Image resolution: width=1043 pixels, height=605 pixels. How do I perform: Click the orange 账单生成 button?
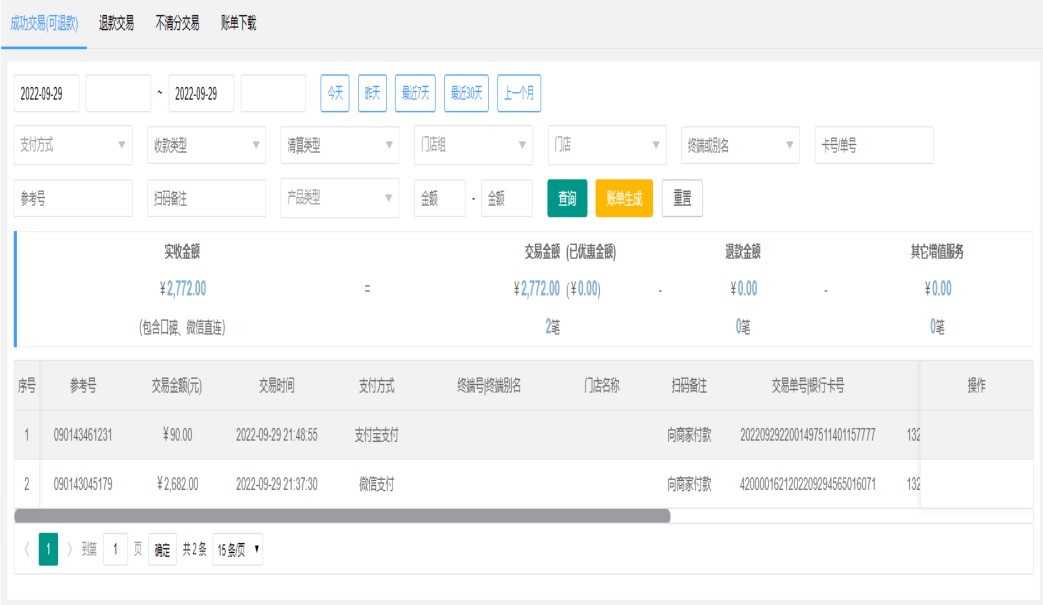(624, 198)
